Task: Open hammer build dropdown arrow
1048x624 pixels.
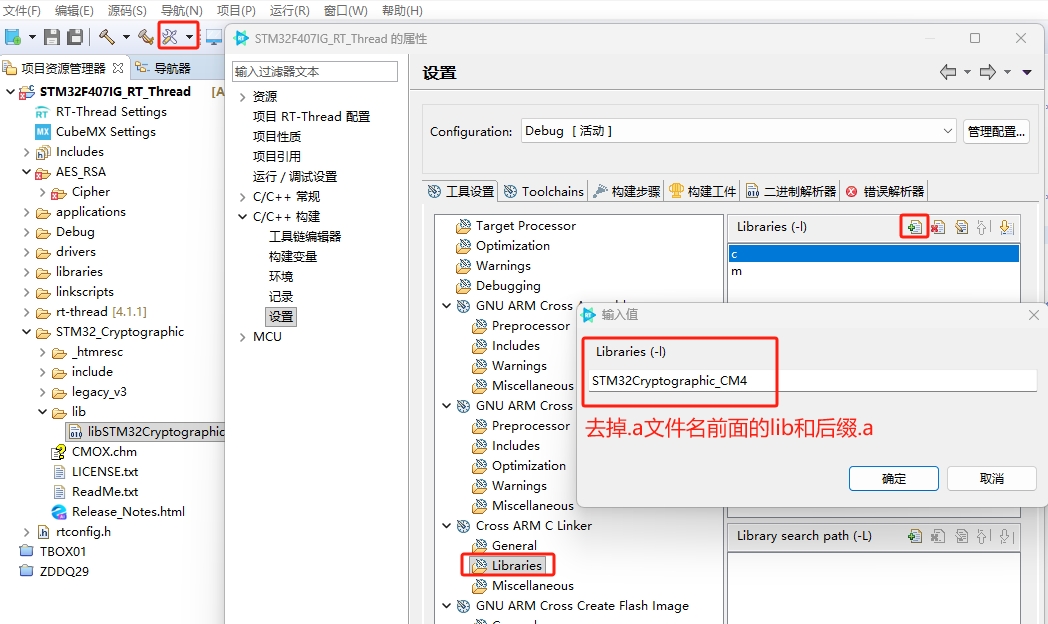Action: (126, 37)
